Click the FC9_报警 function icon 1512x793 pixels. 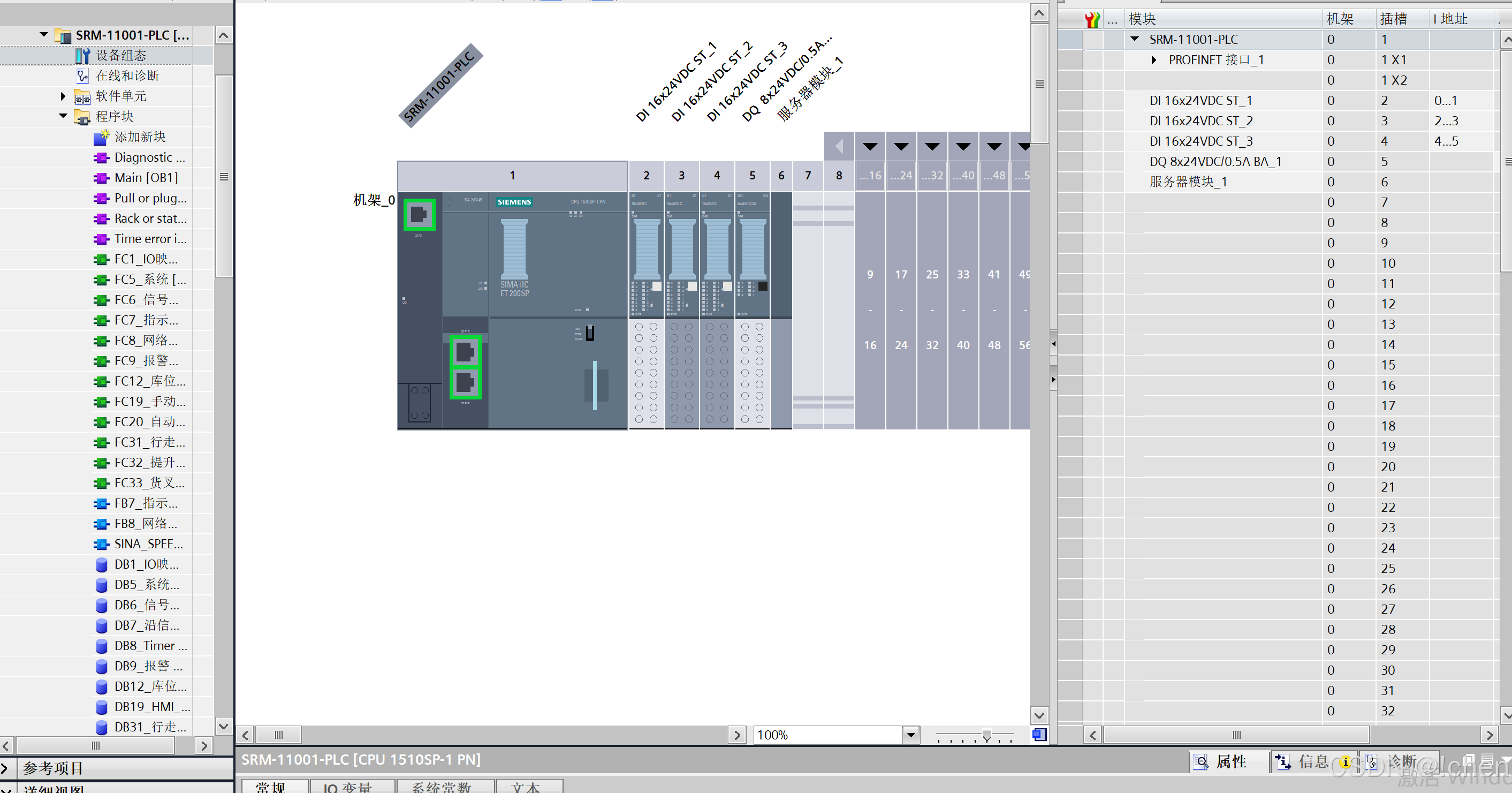[101, 361]
